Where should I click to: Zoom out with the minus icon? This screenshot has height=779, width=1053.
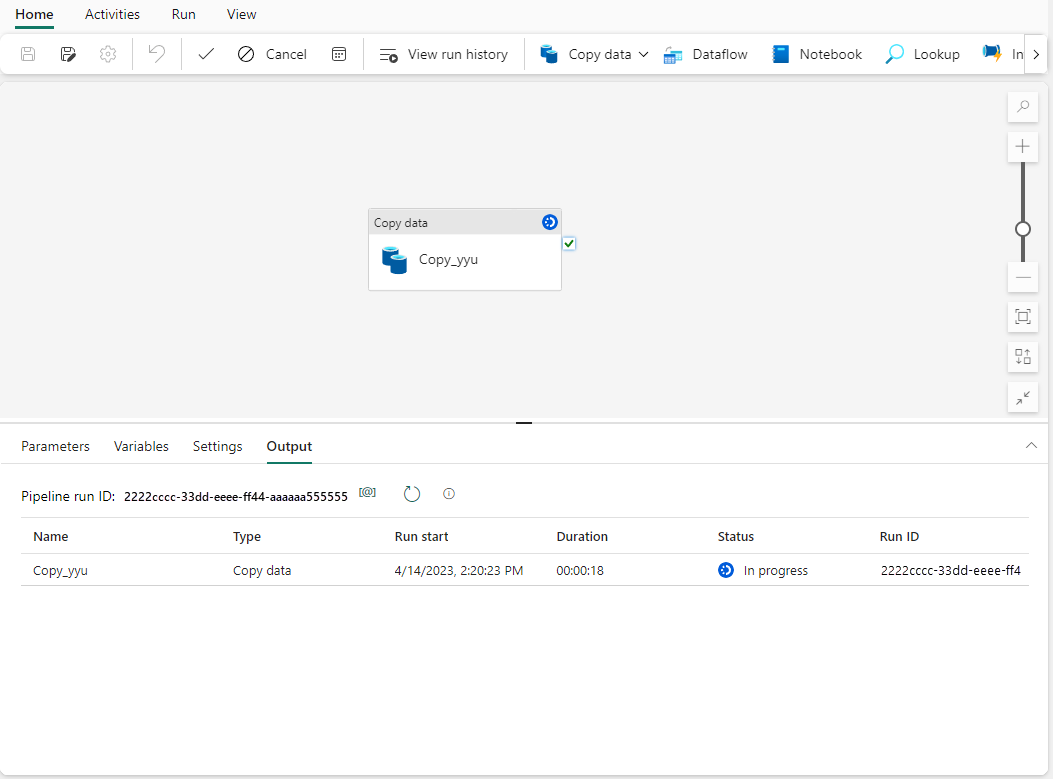point(1023,277)
